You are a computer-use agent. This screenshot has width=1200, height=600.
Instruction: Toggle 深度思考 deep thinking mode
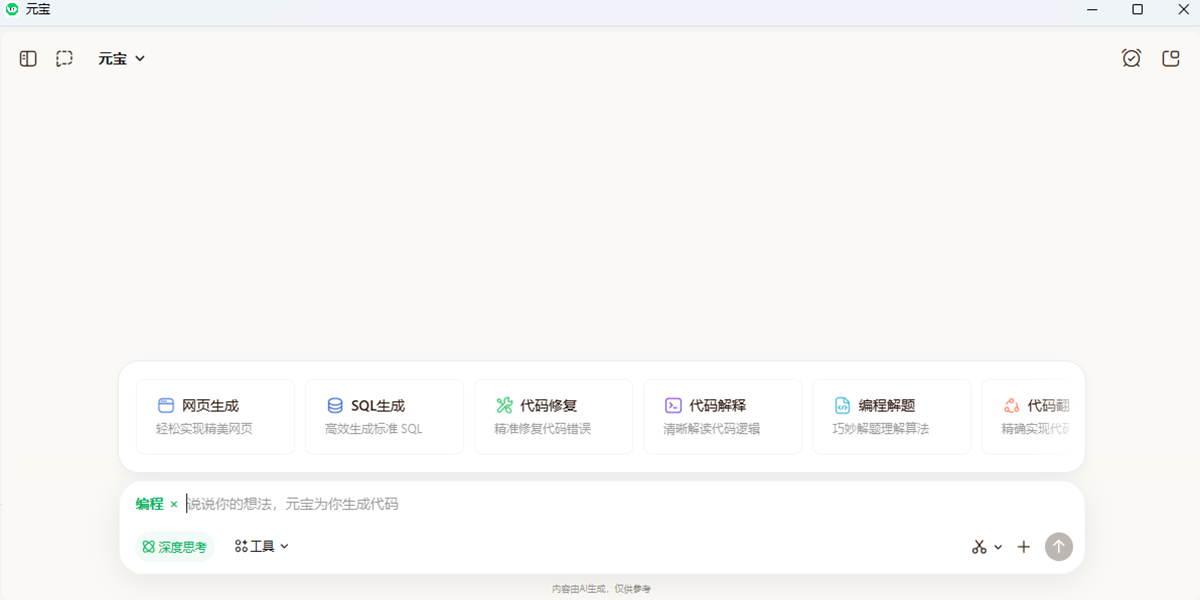(x=174, y=547)
